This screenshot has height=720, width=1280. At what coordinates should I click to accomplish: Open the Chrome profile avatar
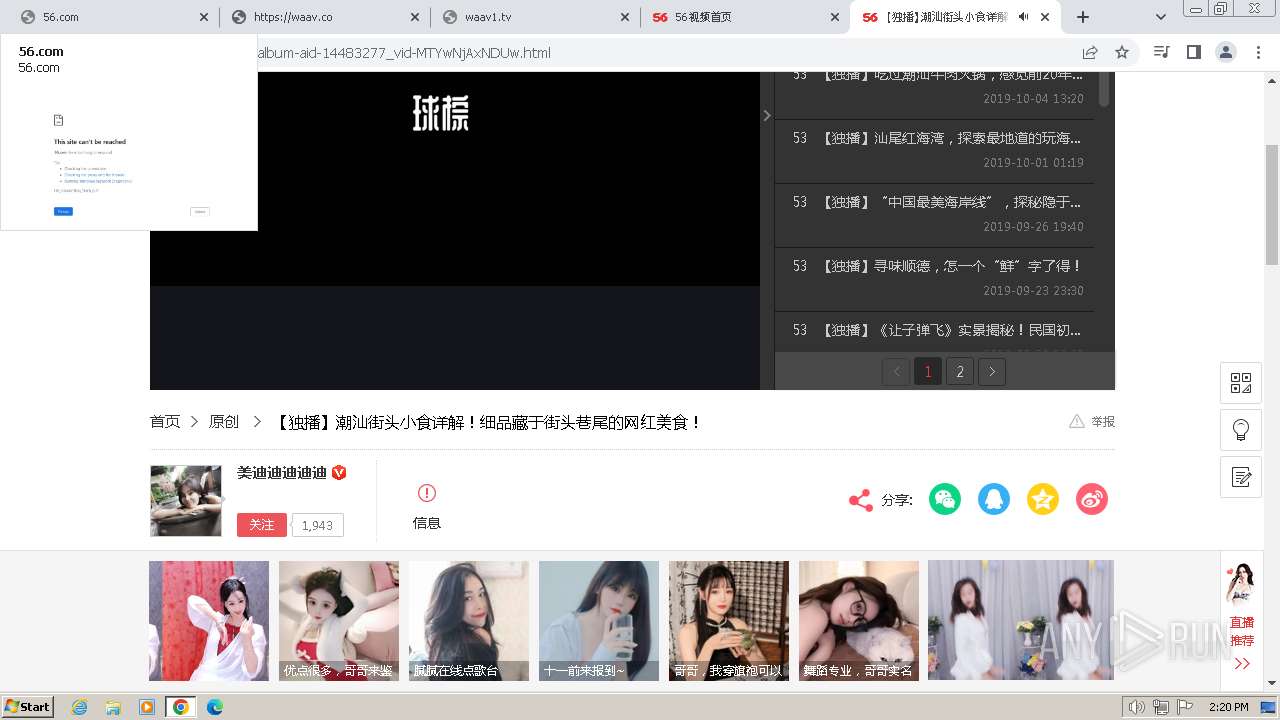(1225, 52)
